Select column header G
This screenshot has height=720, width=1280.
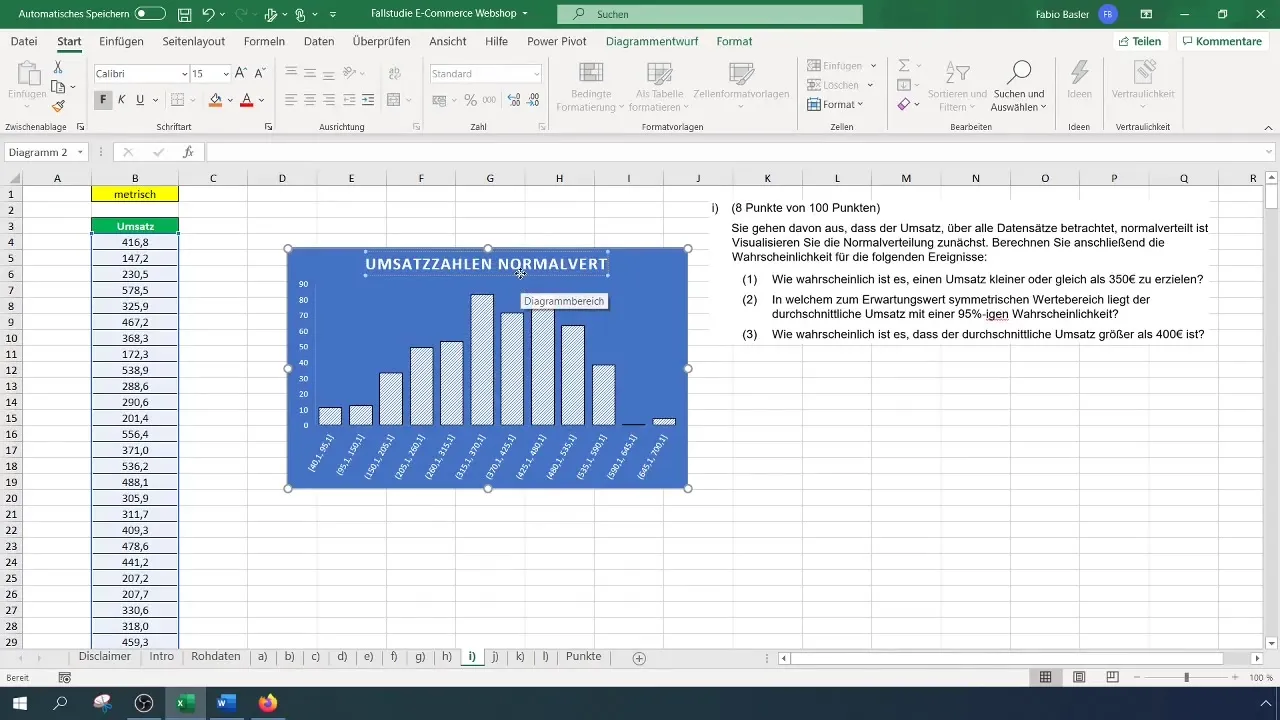(490, 178)
